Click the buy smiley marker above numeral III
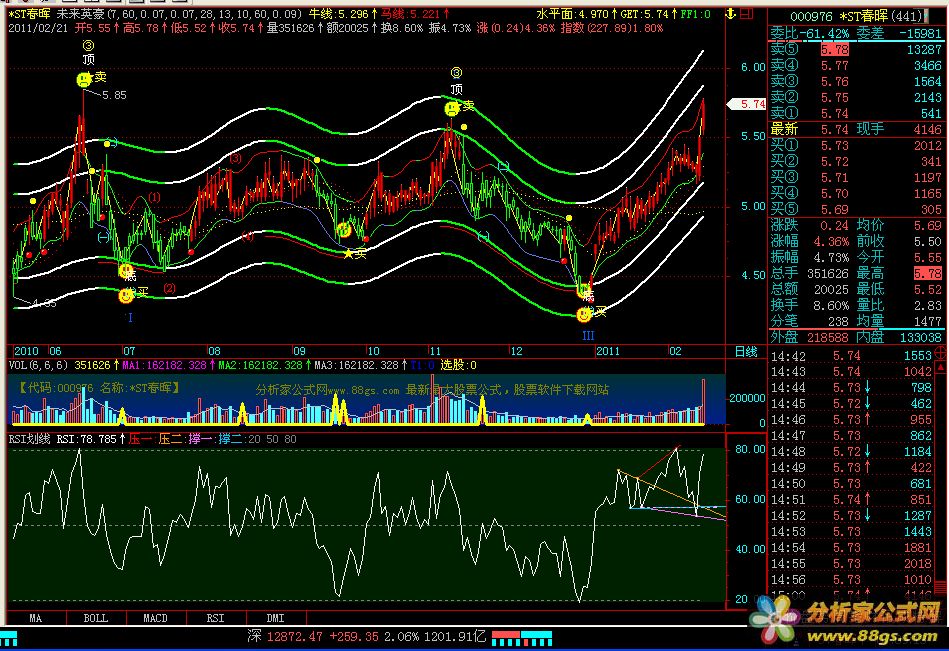The width and height of the screenshot is (949, 651). coord(584,315)
